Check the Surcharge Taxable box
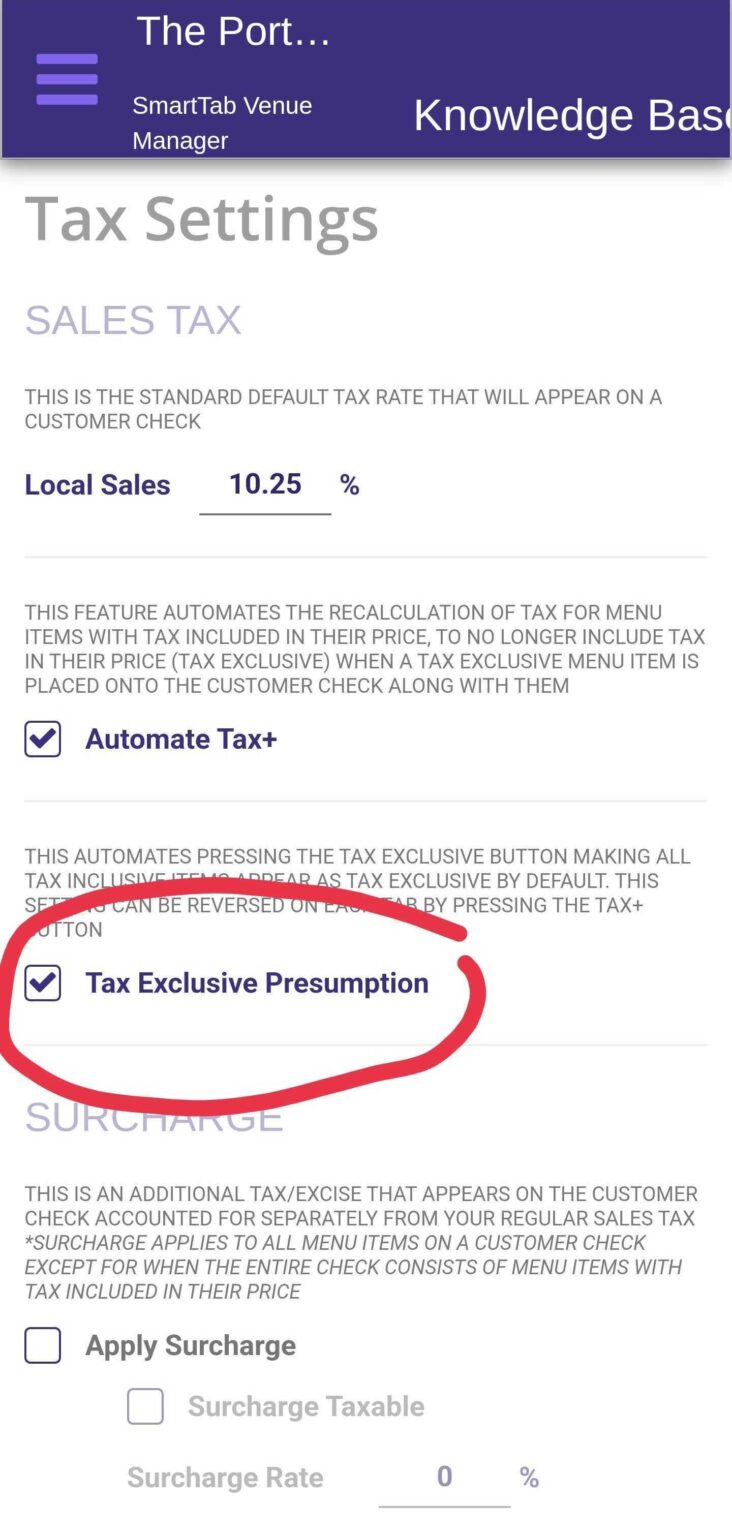Viewport: 732px width, 1536px height. click(x=145, y=1406)
